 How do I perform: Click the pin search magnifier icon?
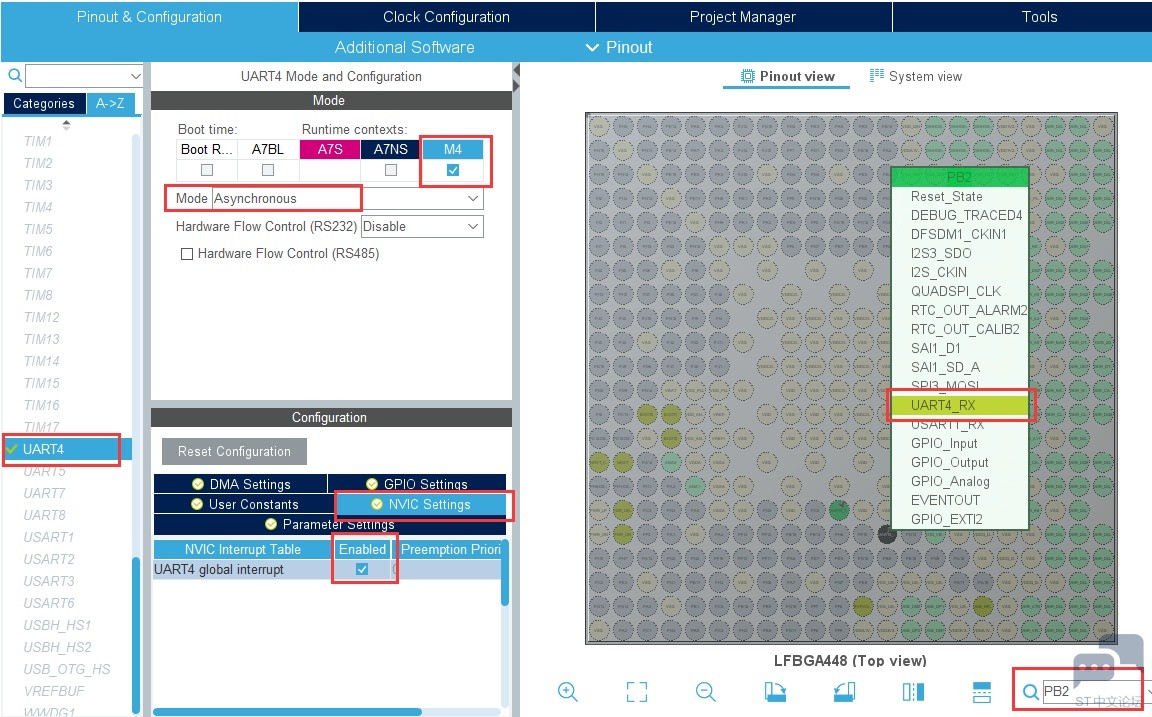coord(1030,692)
